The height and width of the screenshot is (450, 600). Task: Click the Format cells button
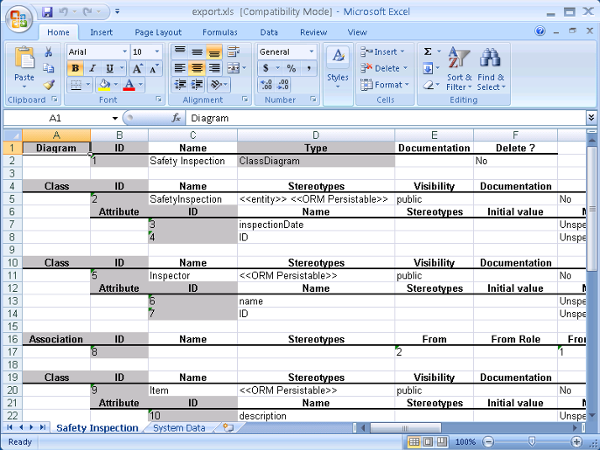click(x=385, y=85)
